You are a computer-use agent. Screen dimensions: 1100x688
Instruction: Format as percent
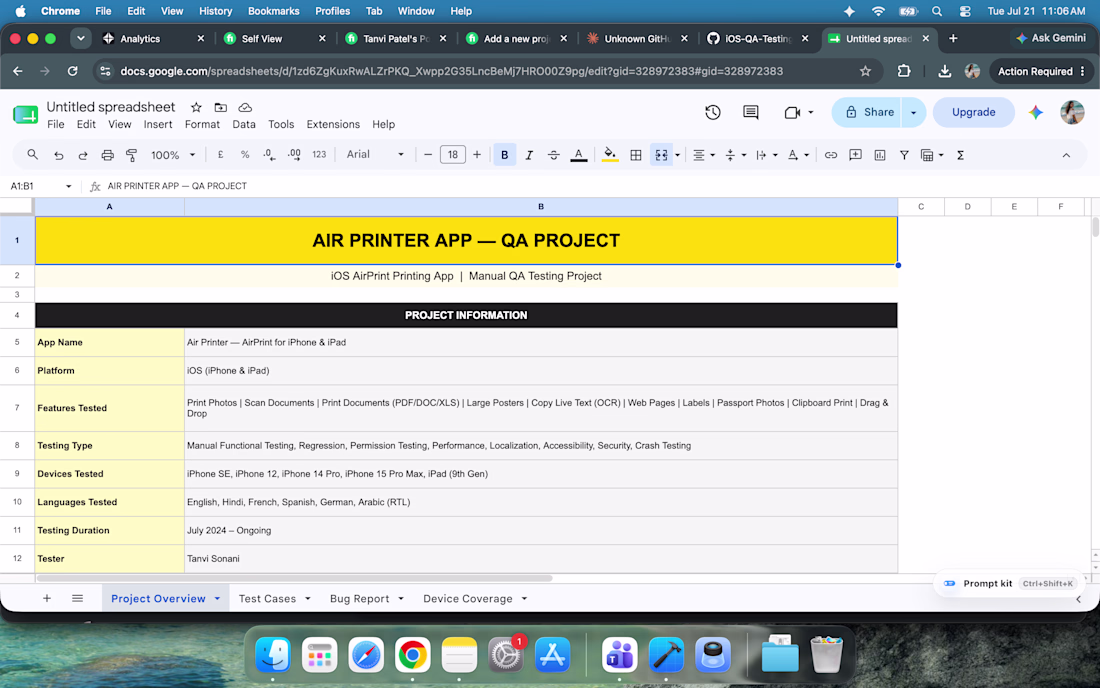(245, 155)
